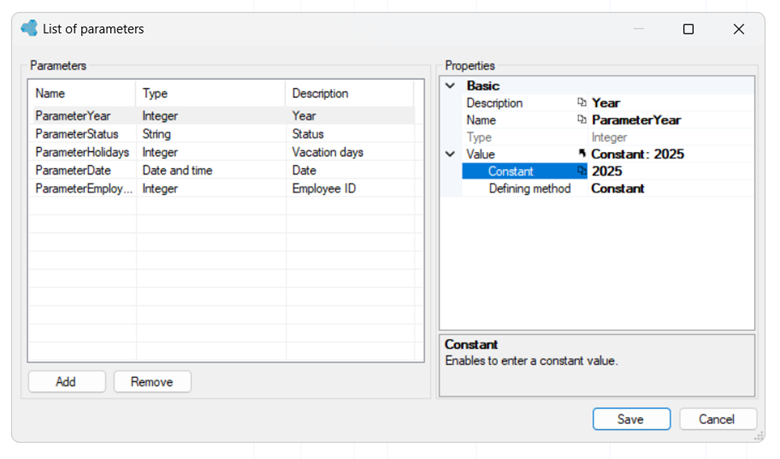Edit the Name value ParameterYear
This screenshot has height=459, width=780.
tap(671, 120)
